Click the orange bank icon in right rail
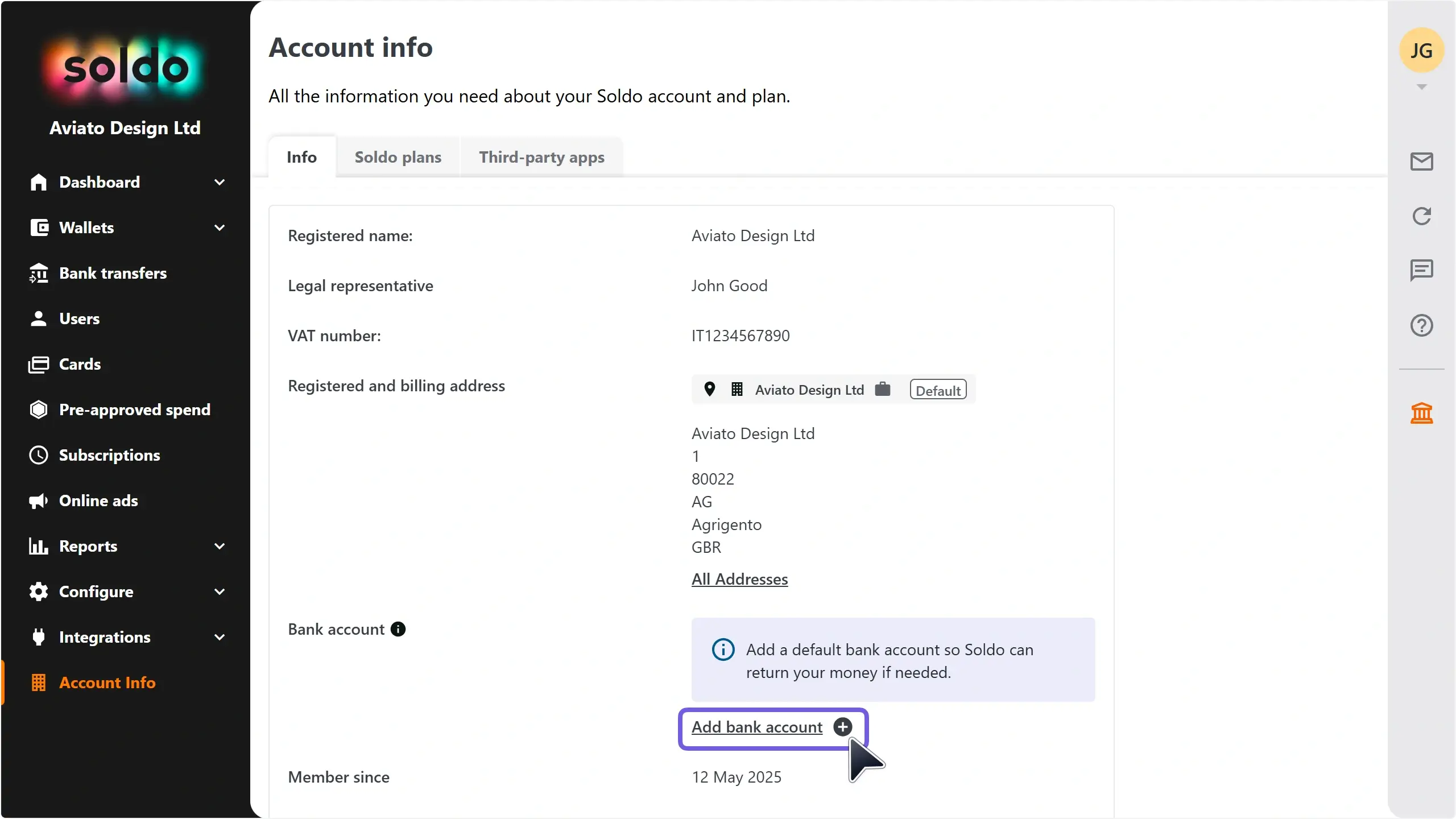The height and width of the screenshot is (819, 1456). 1421,413
